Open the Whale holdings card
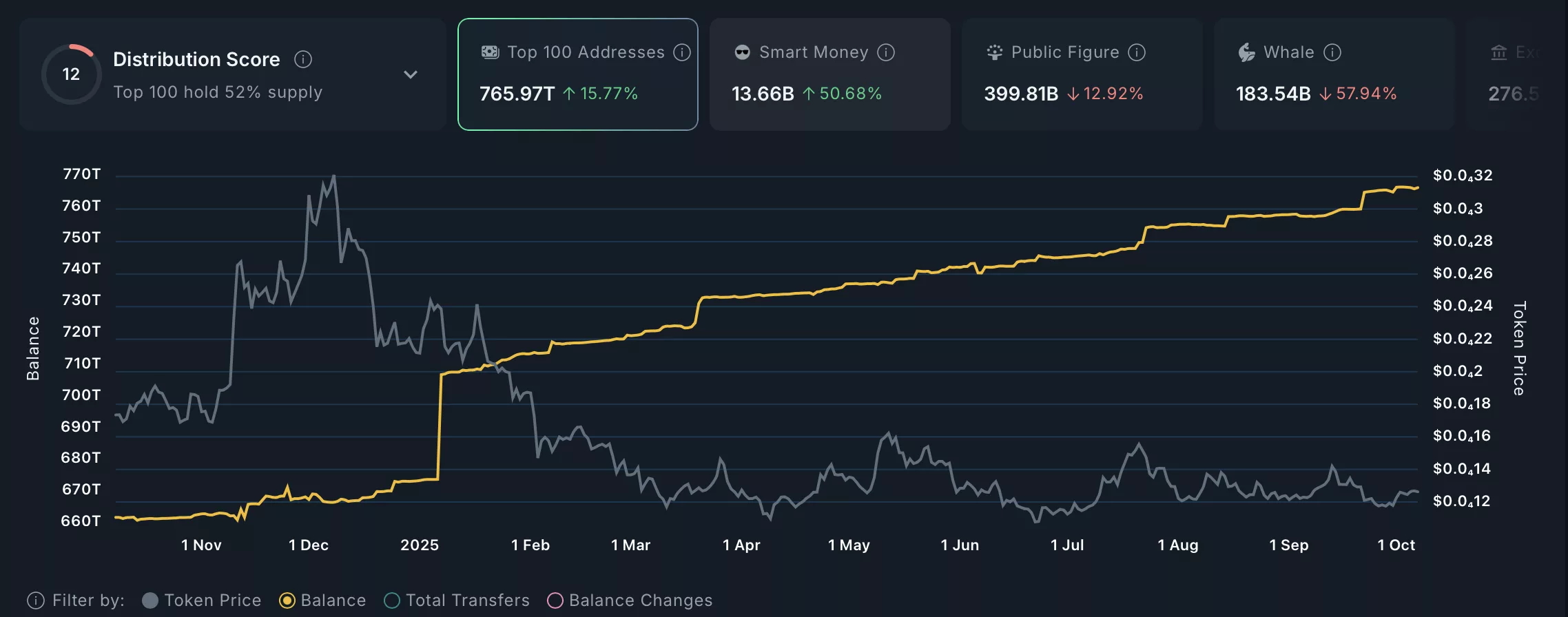Screen dimensions: 1568x617 click(1334, 74)
